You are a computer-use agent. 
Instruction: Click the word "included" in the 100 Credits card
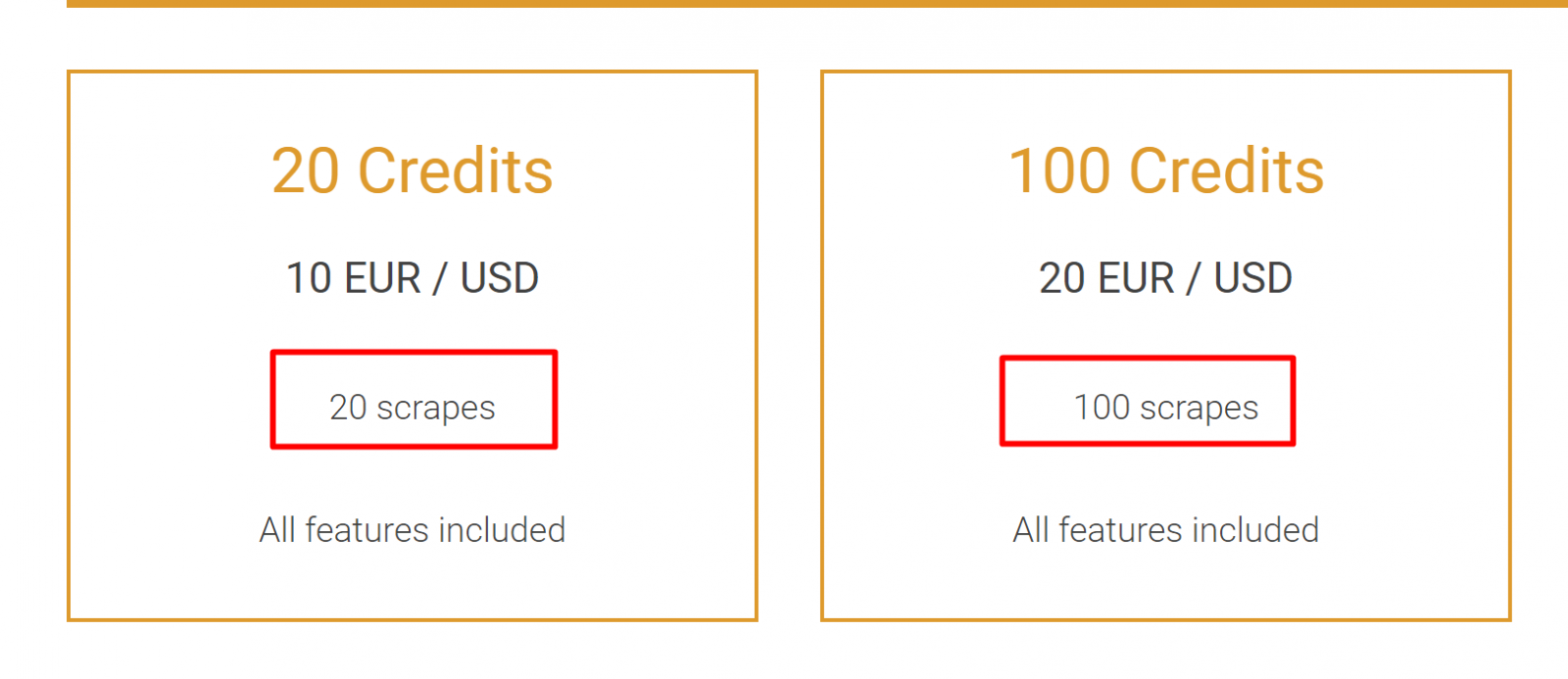tap(1255, 530)
